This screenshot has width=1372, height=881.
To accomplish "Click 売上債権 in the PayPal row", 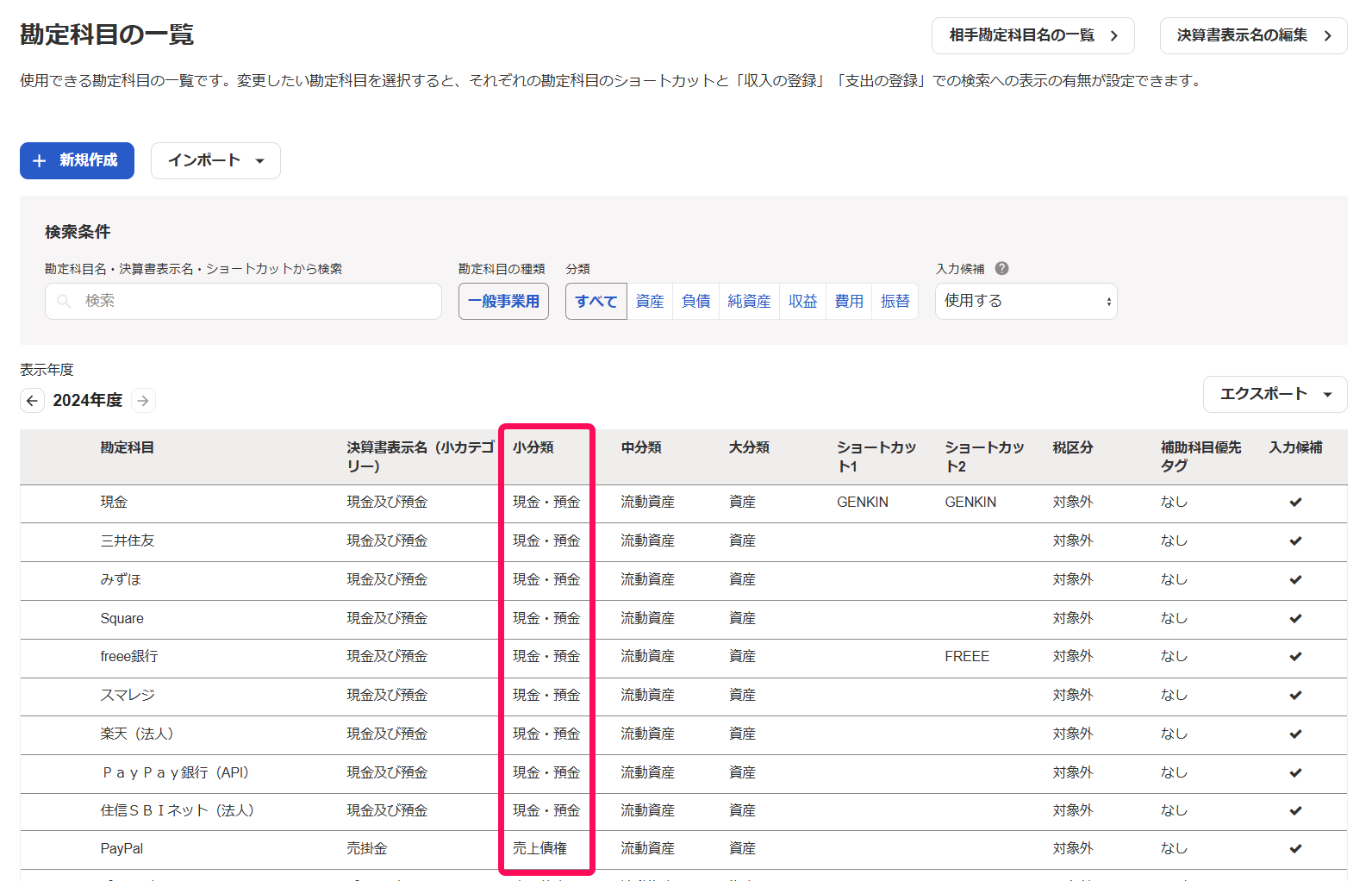I will click(539, 848).
